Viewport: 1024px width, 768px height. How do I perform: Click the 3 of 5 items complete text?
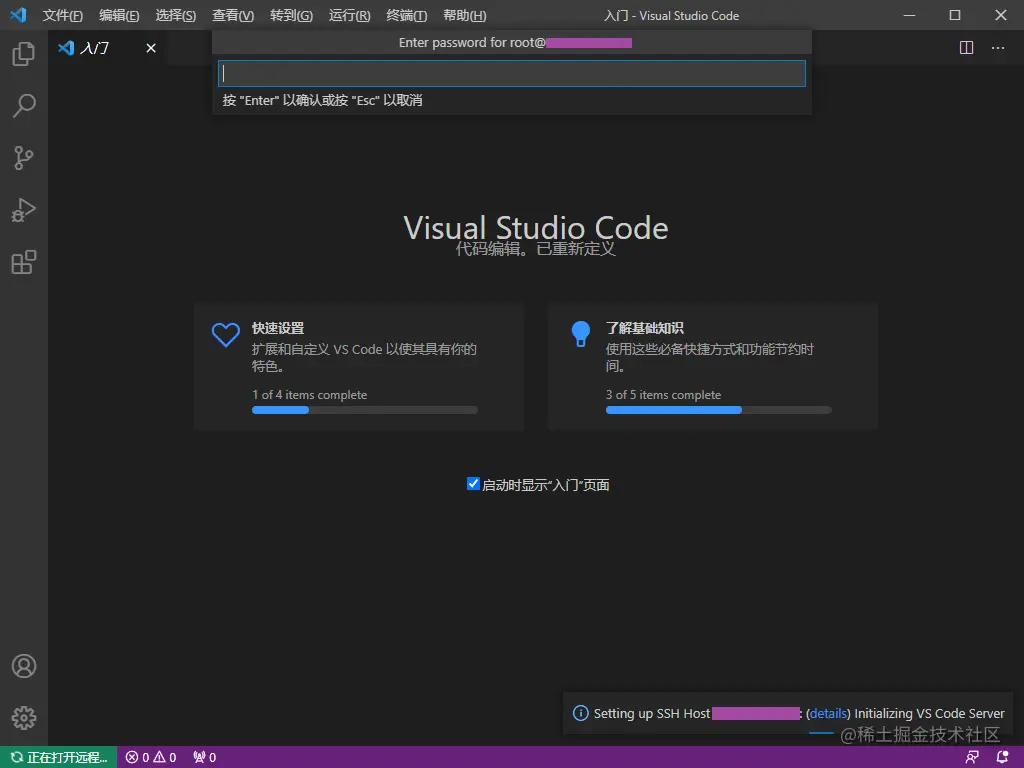(x=664, y=394)
